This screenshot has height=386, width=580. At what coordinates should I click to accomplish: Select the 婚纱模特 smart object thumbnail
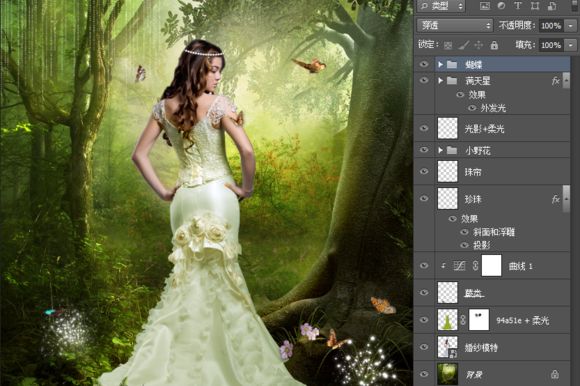pyautogui.click(x=448, y=347)
